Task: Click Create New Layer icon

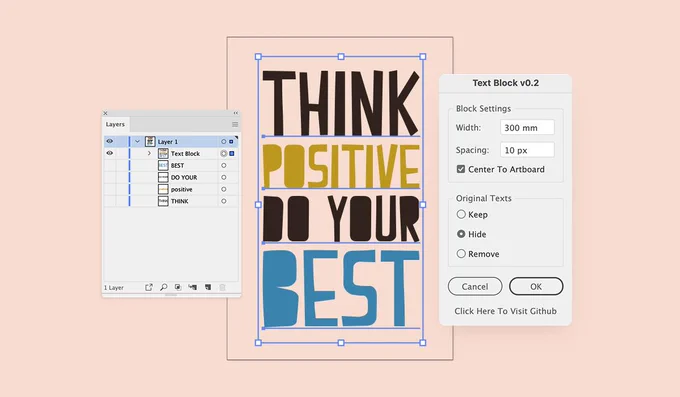Action: coord(208,287)
